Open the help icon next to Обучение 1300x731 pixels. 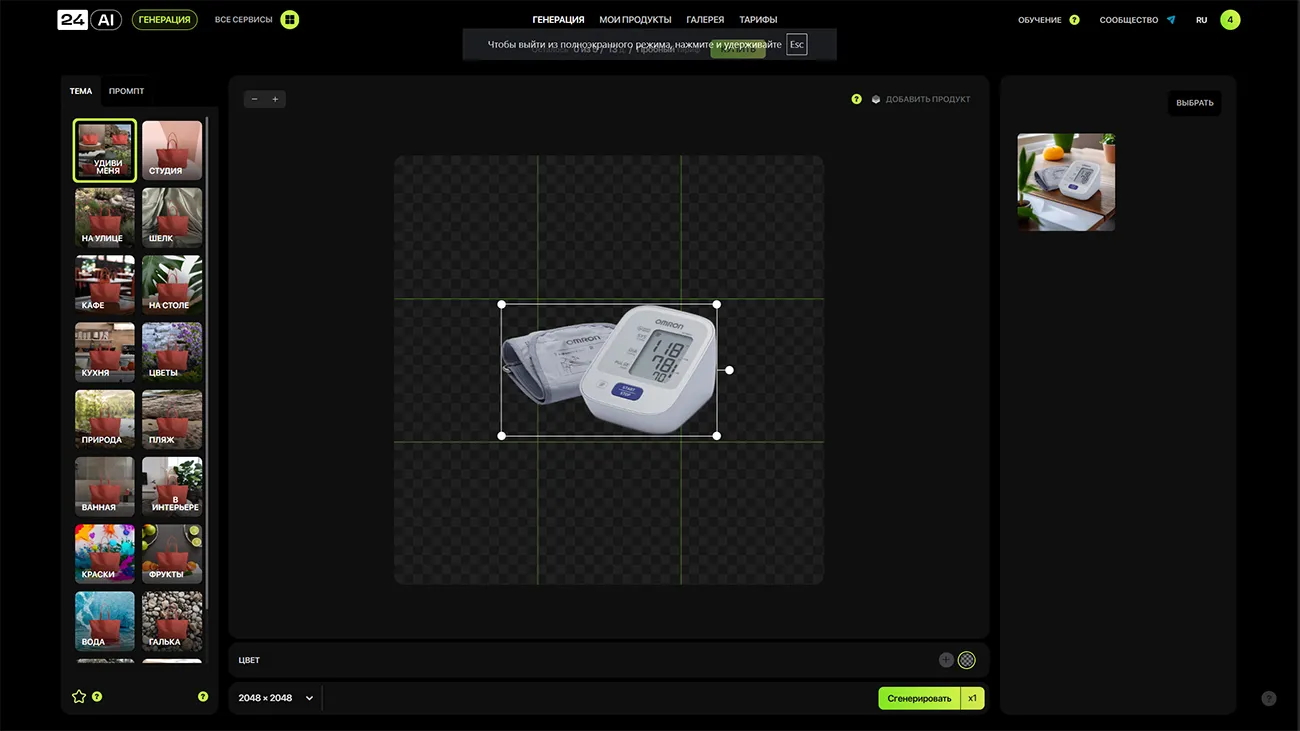(1074, 20)
